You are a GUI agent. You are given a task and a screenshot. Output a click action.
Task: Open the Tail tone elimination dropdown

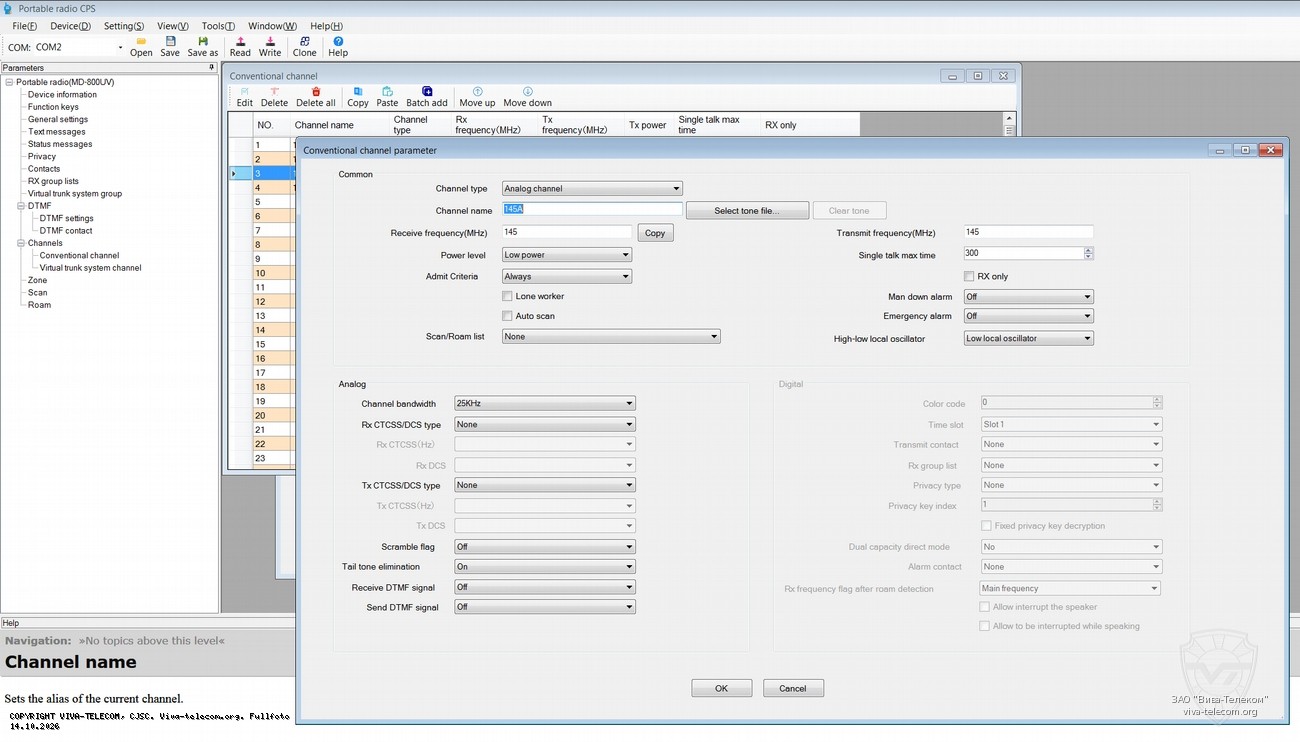click(545, 567)
